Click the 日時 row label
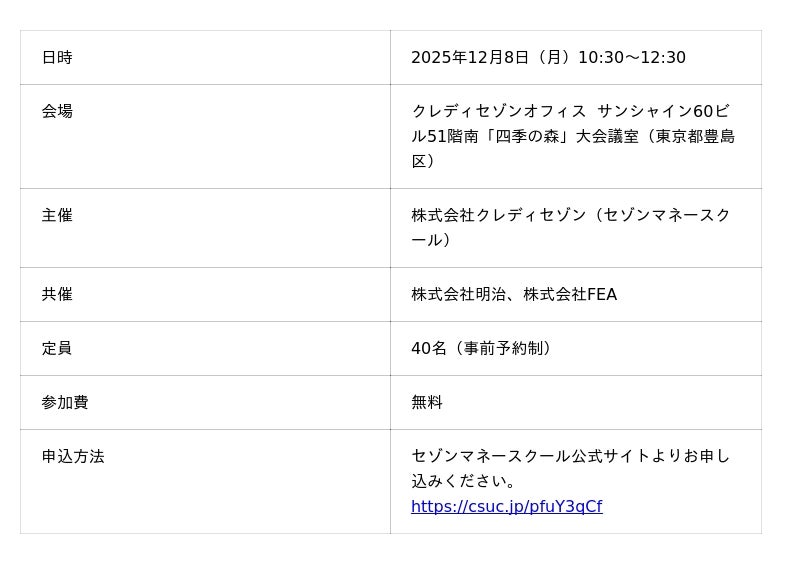 57,58
